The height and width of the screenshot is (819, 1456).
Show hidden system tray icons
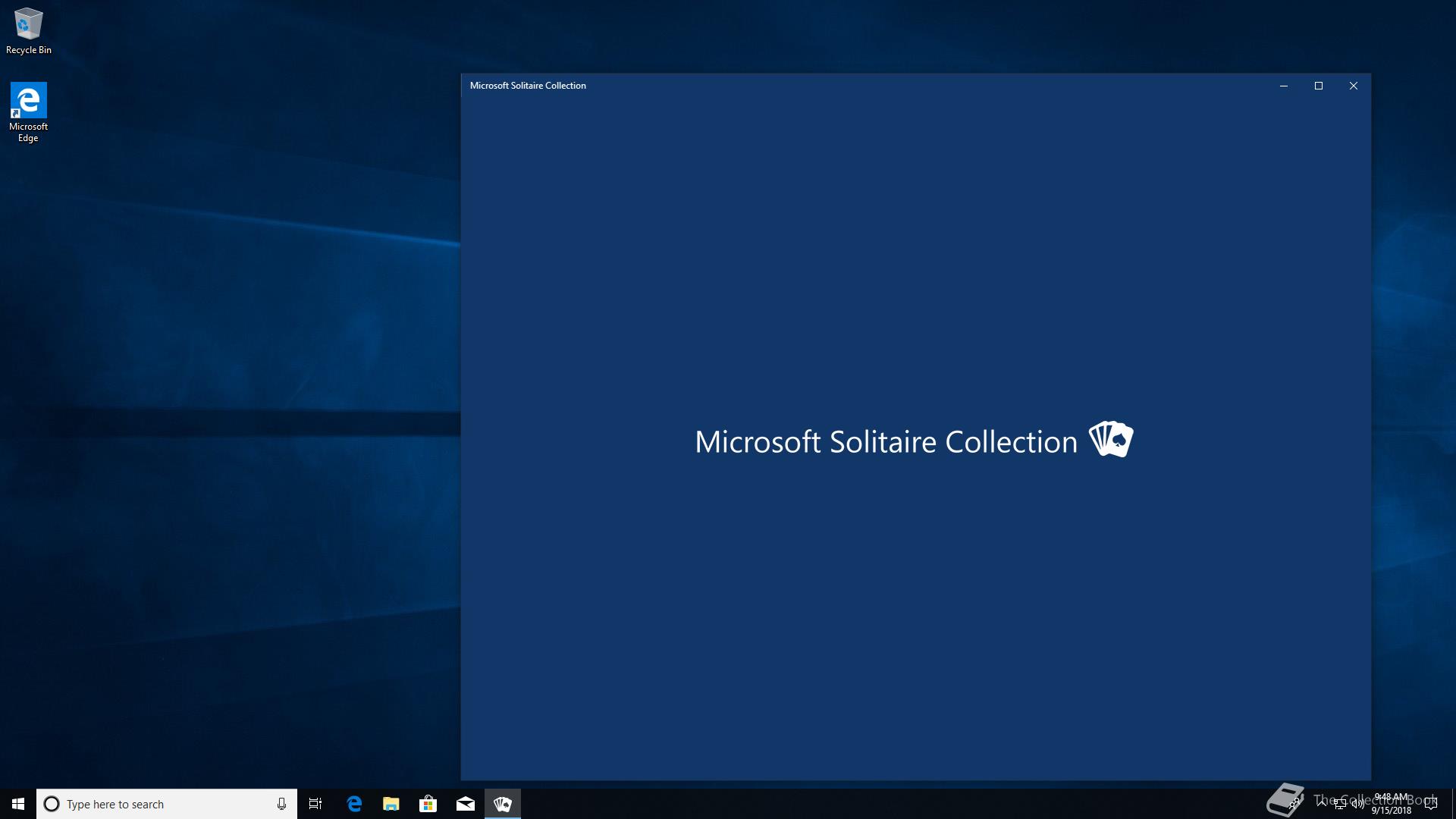(1322, 803)
